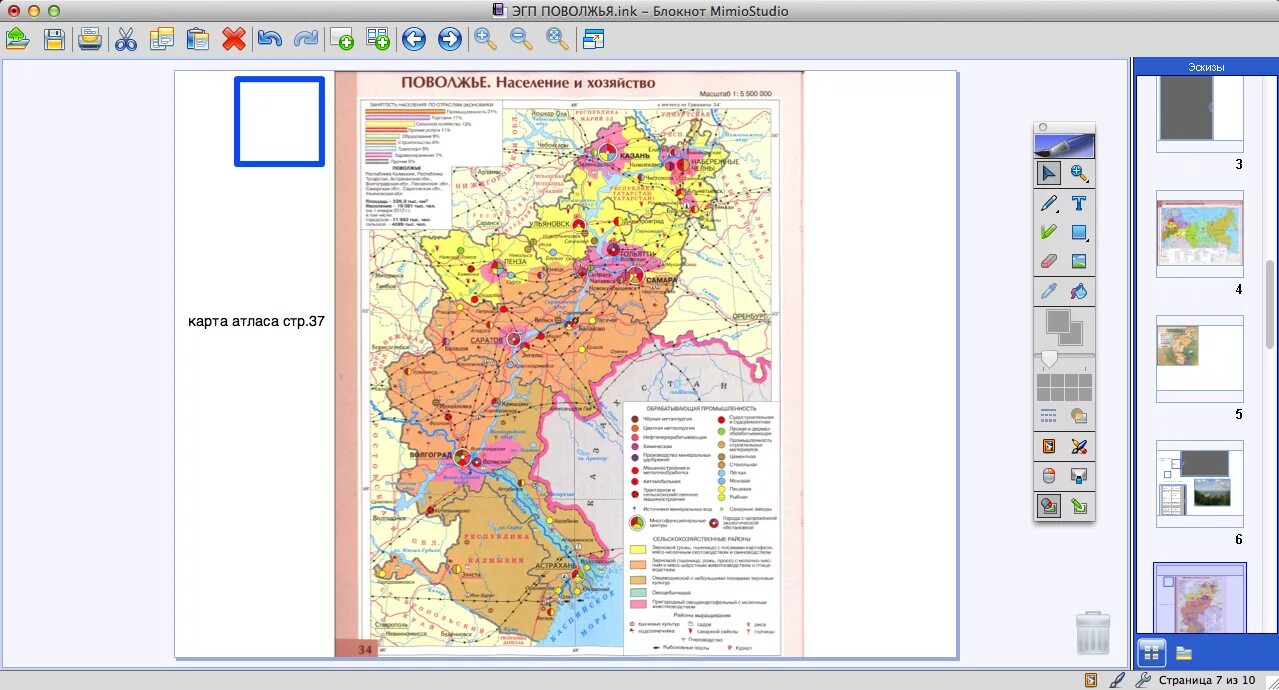Select the blue square on the page
This screenshot has height=690, width=1279.
[x=279, y=121]
